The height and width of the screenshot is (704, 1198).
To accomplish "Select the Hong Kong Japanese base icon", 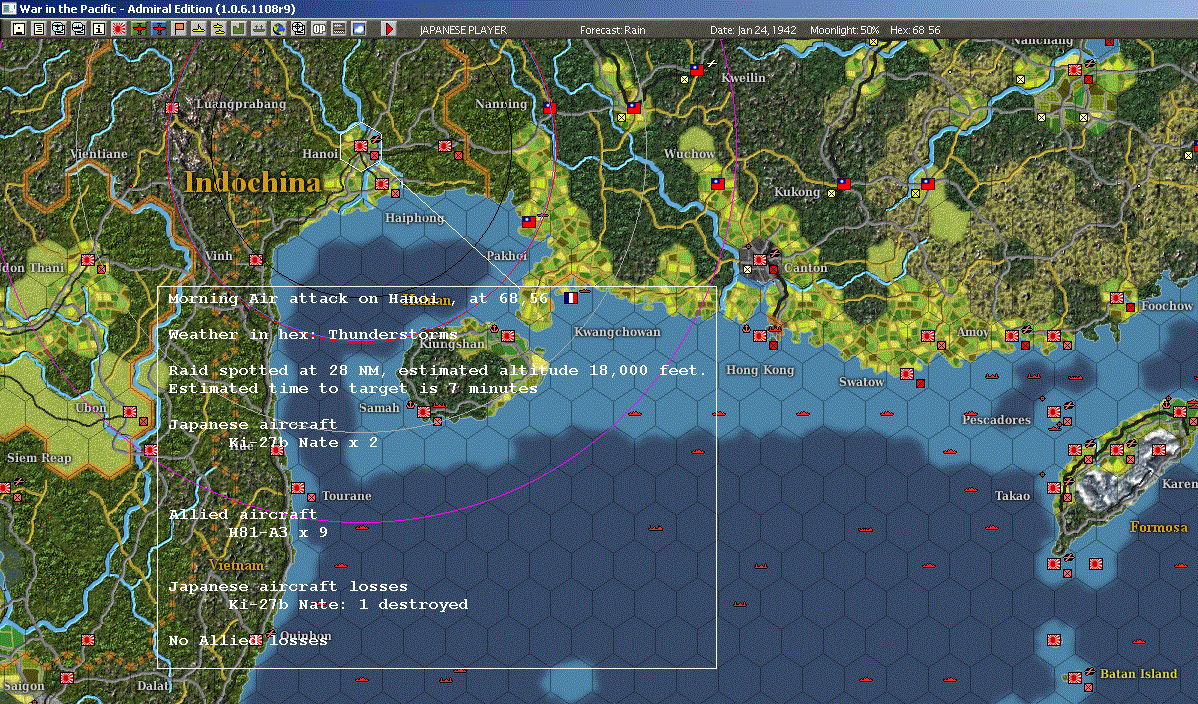I will tap(759, 336).
